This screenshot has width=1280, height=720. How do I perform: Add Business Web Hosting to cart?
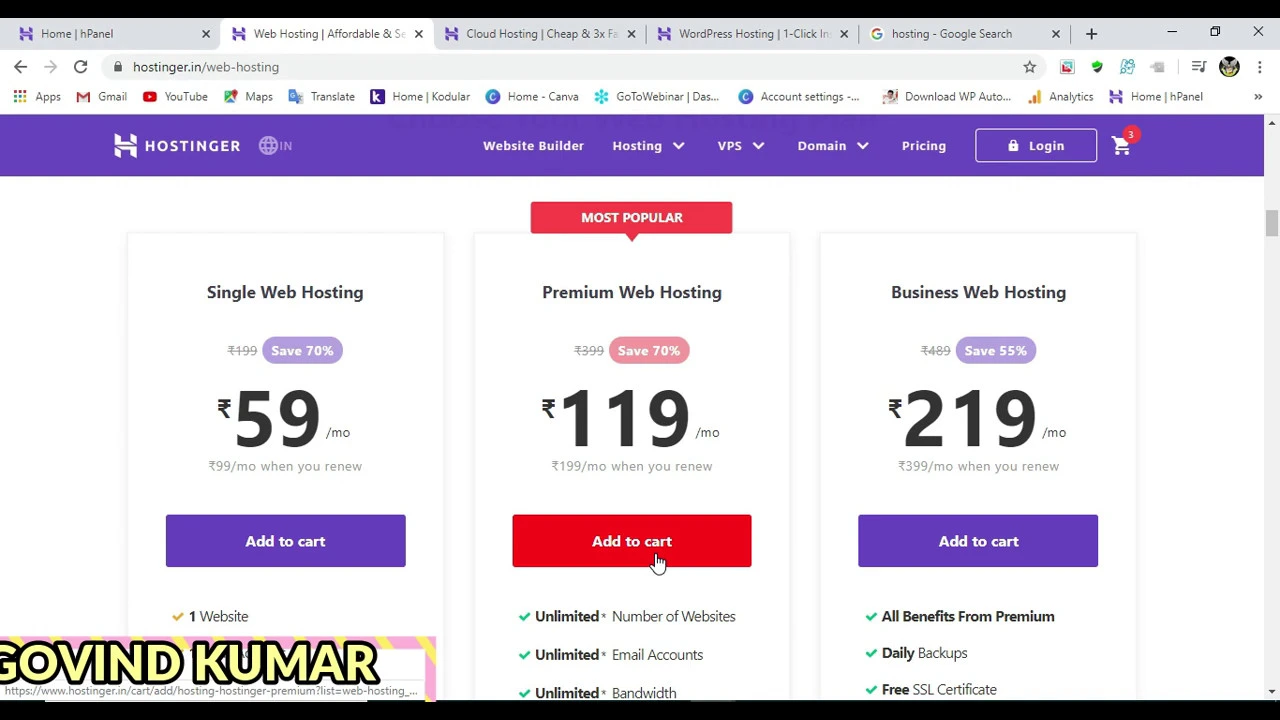pyautogui.click(x=978, y=541)
